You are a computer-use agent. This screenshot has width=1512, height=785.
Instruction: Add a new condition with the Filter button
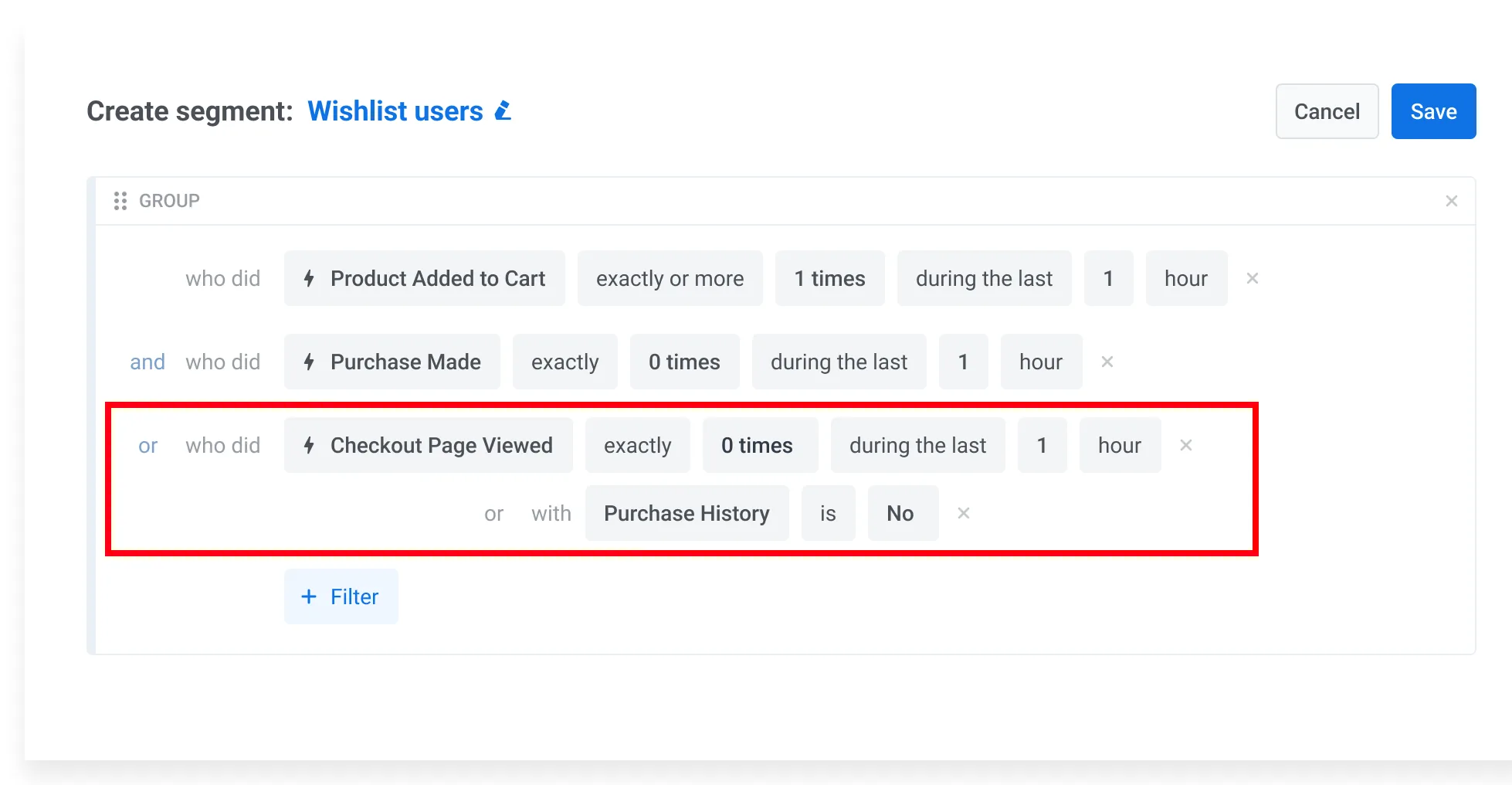pyautogui.click(x=341, y=596)
